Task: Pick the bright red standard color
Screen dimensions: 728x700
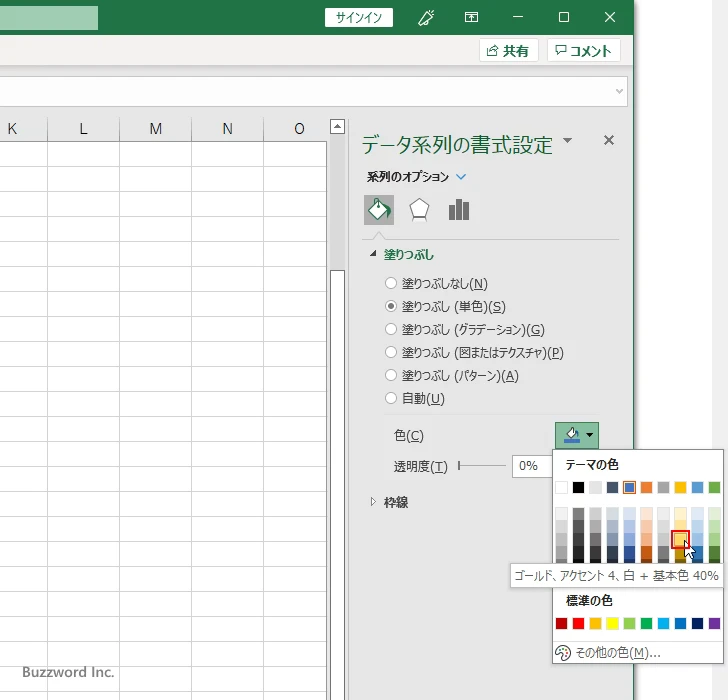Action: [578, 623]
